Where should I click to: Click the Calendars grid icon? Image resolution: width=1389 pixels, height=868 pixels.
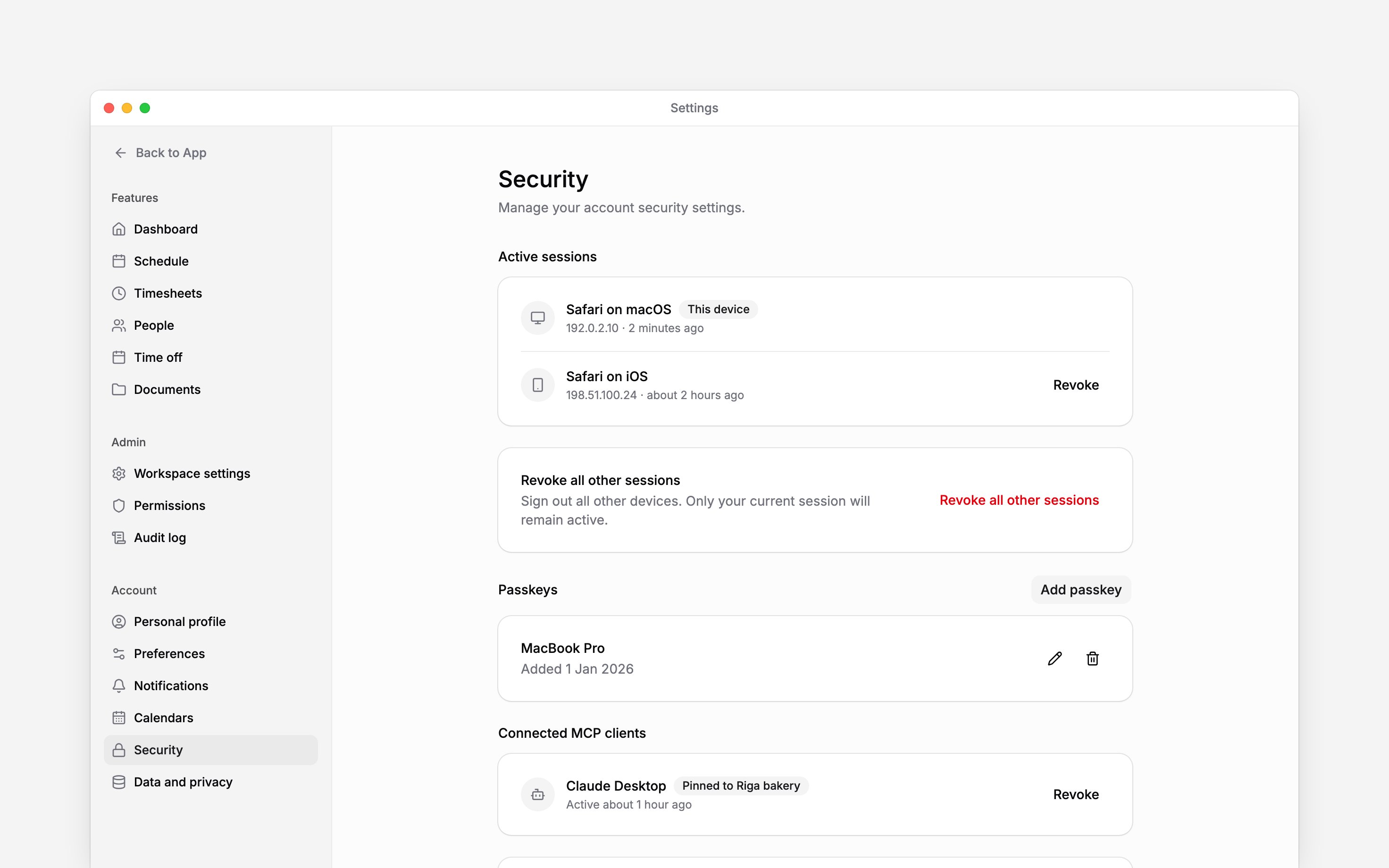[x=119, y=718]
